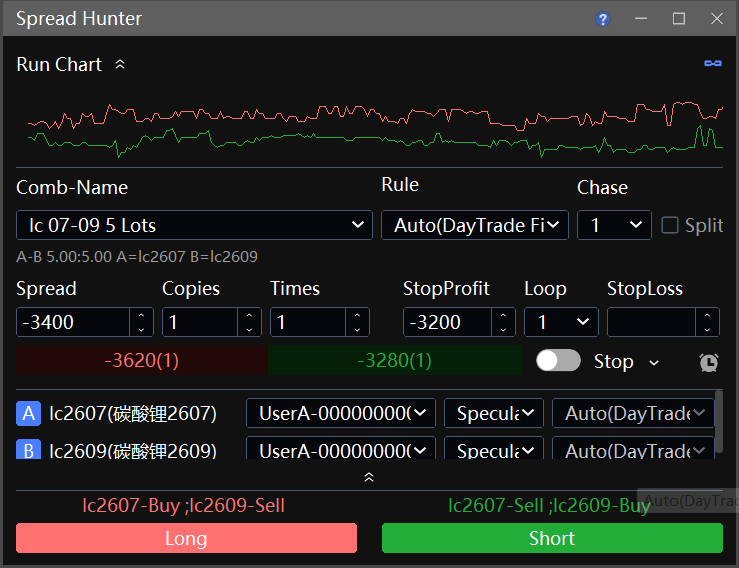Increase Copies with up arrow

(x=249, y=315)
